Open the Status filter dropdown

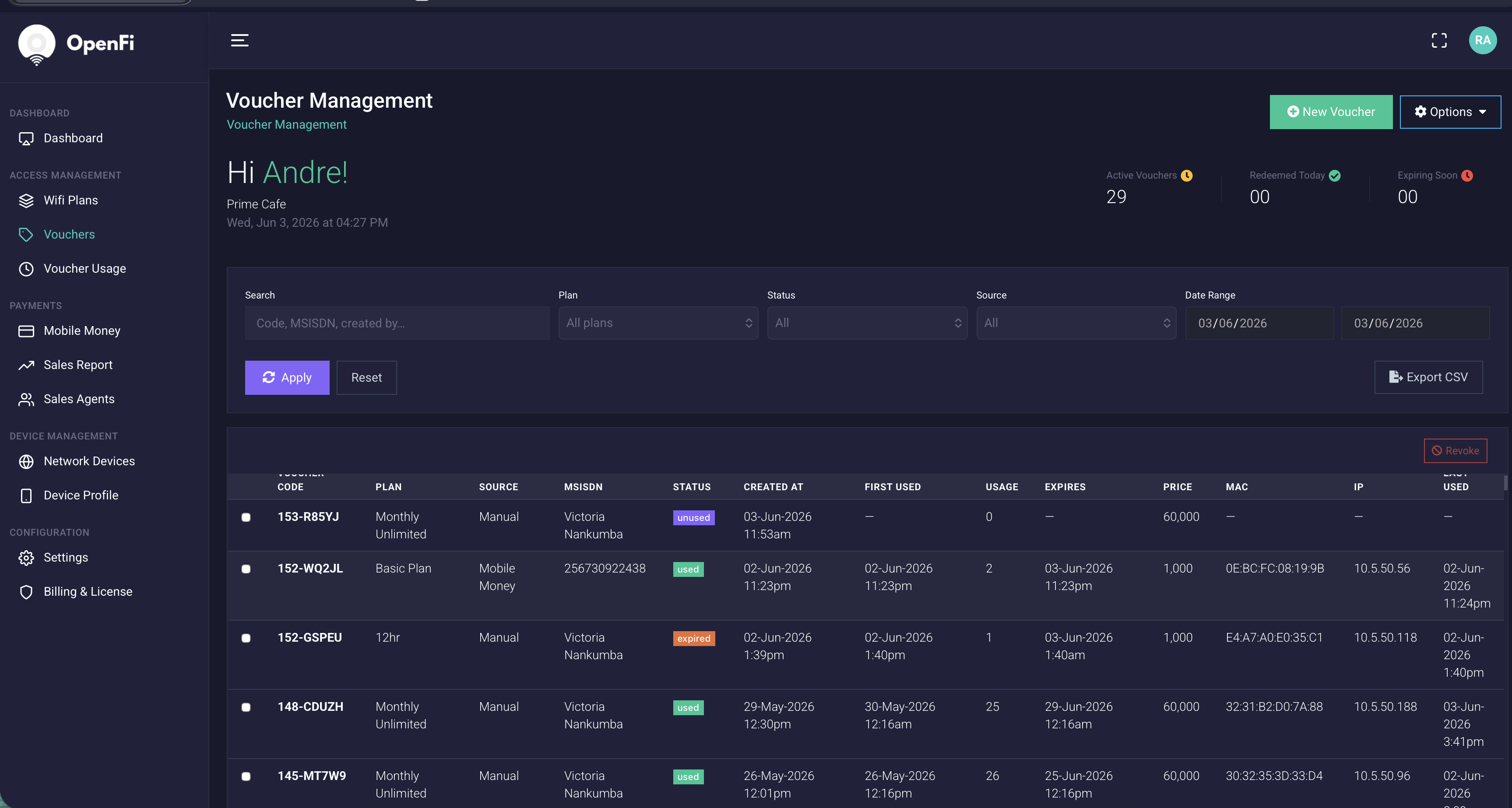tap(867, 323)
